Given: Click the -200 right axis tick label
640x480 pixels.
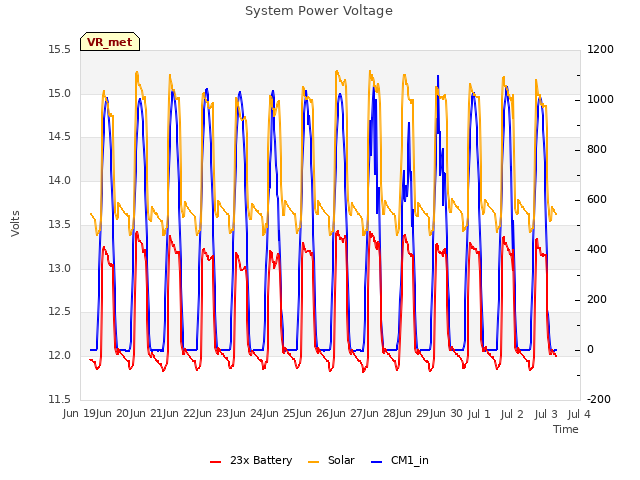Looking at the screenshot, I should pos(599,399).
